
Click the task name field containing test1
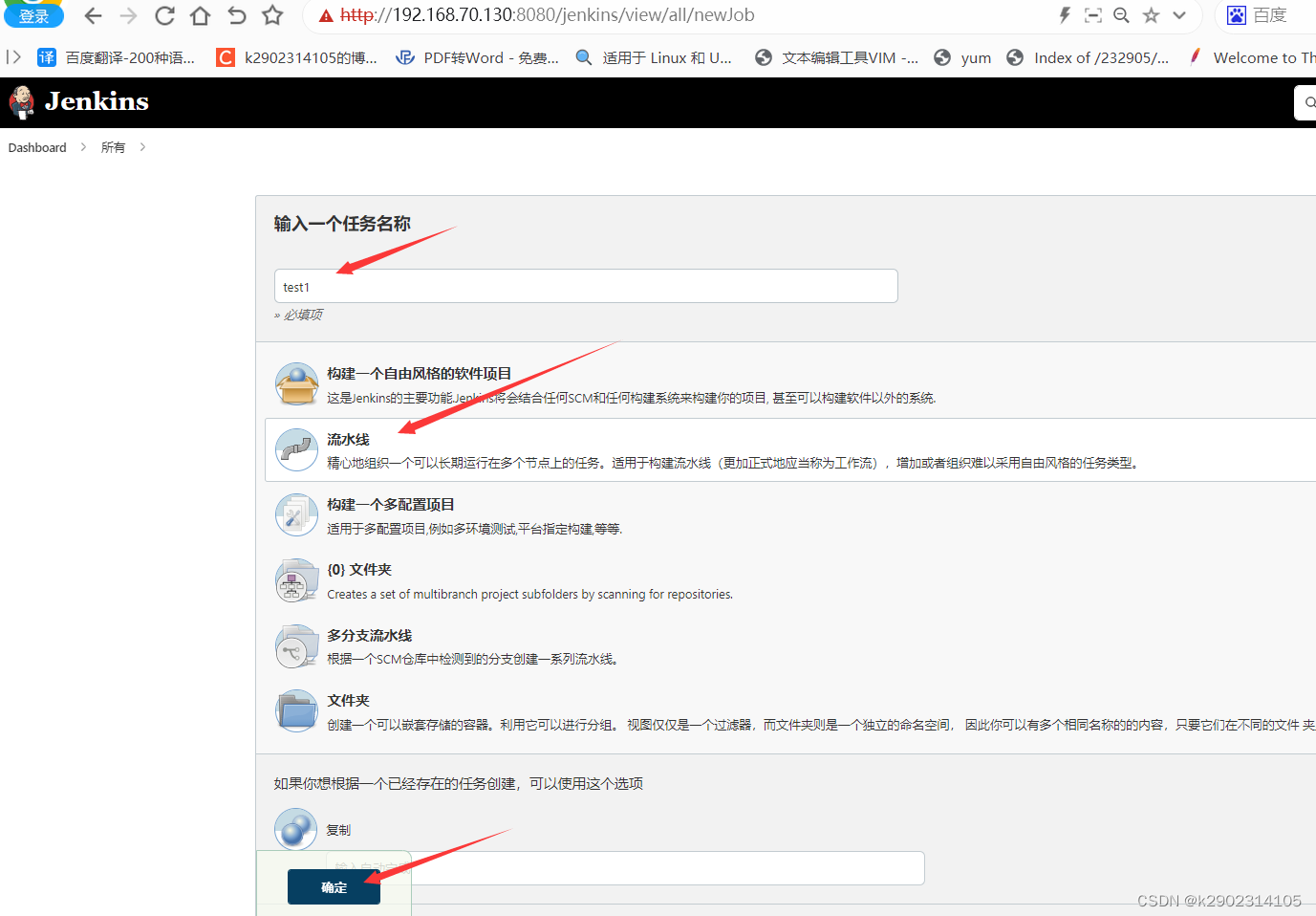point(586,286)
